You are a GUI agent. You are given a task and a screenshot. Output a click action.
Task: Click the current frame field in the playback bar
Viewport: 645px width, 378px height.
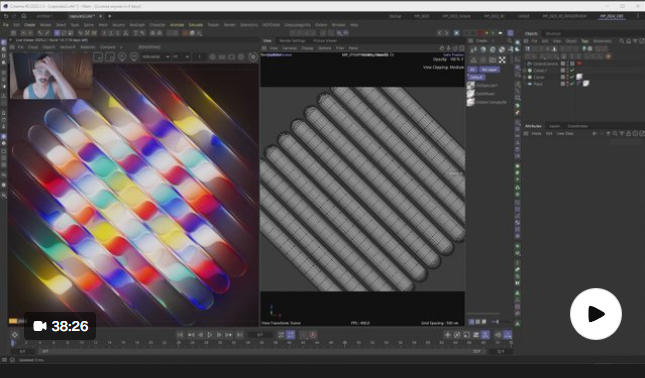tap(260, 335)
